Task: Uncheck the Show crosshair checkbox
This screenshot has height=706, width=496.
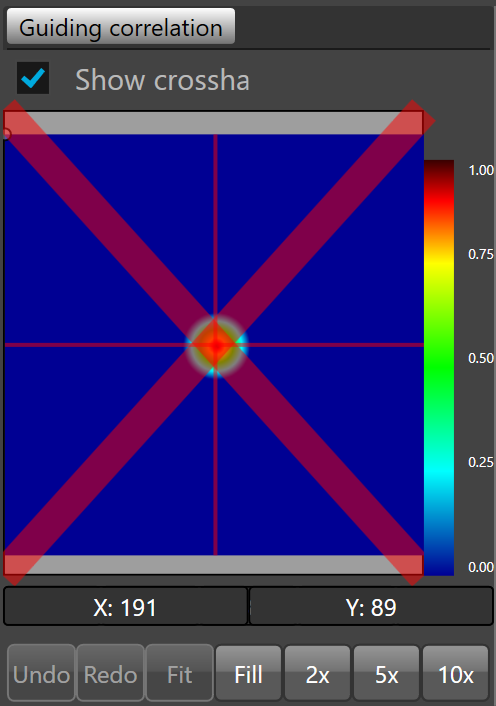Action: (x=33, y=78)
